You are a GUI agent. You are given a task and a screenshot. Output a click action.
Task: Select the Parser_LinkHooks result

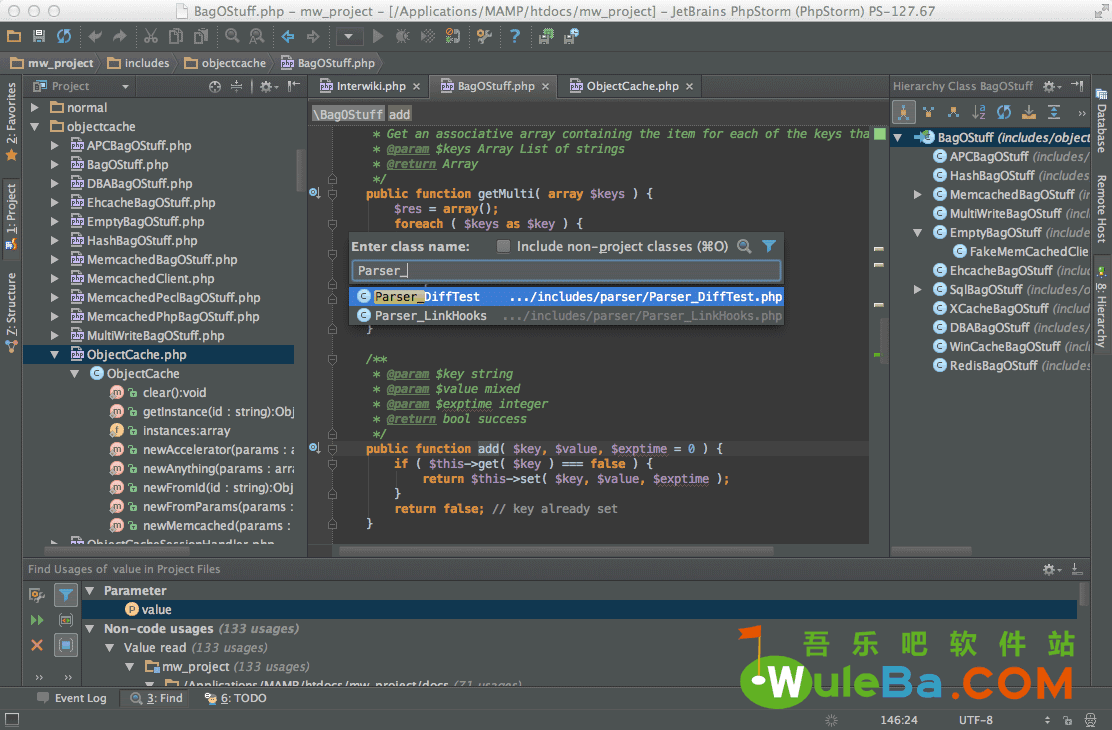point(567,316)
